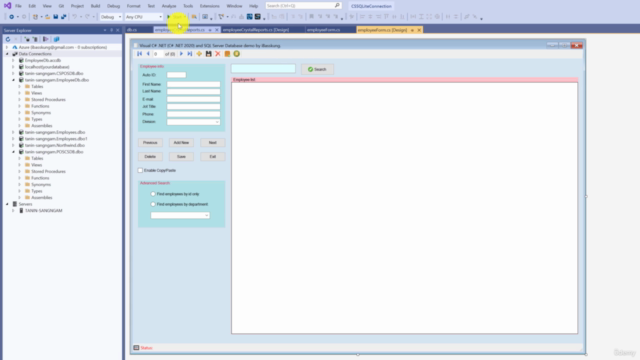The width and height of the screenshot is (640, 360).
Task: Click the Save All icon in main toolbar
Action: (63, 17)
